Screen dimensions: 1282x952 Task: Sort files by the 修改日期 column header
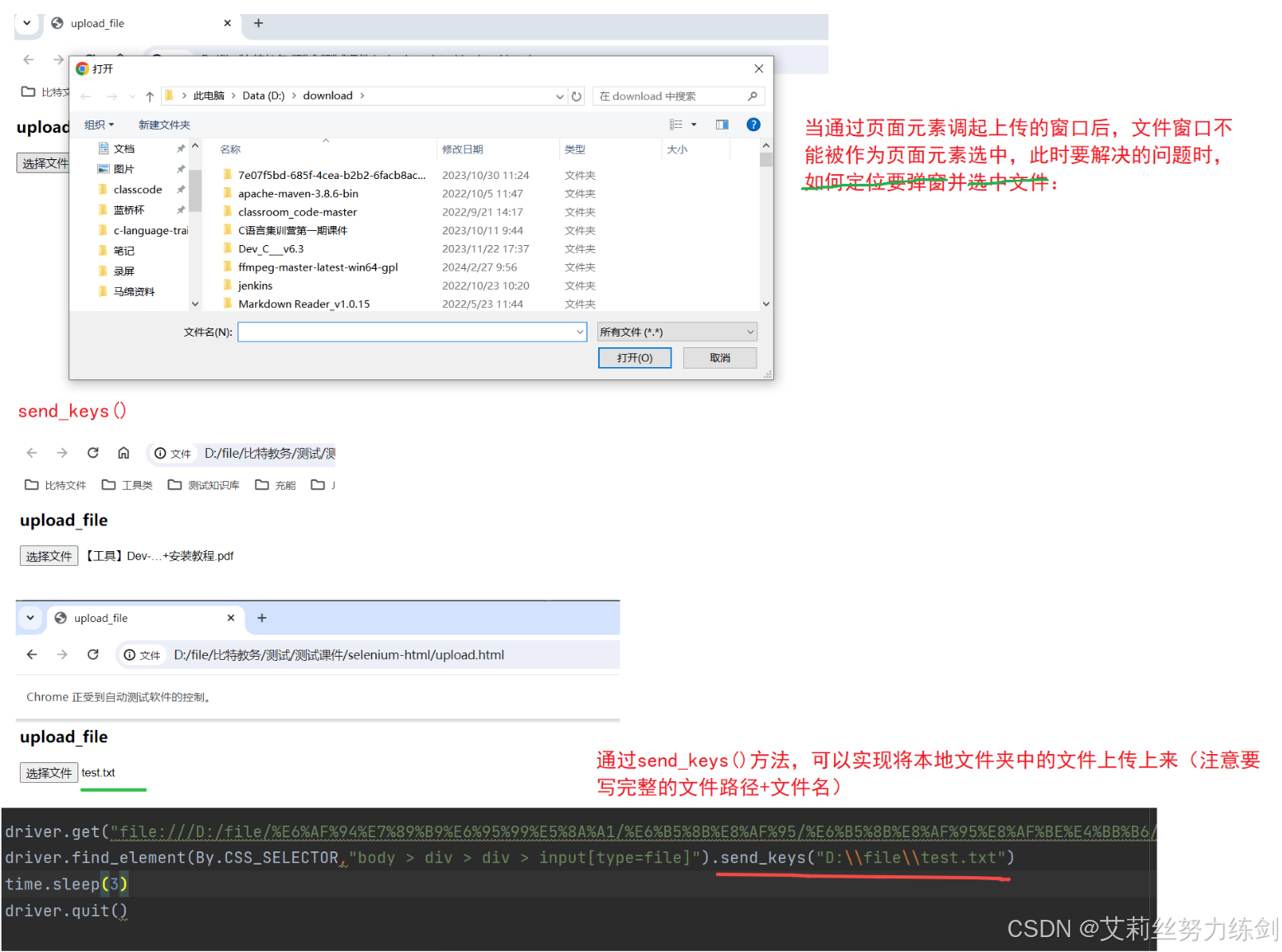pyautogui.click(x=462, y=149)
